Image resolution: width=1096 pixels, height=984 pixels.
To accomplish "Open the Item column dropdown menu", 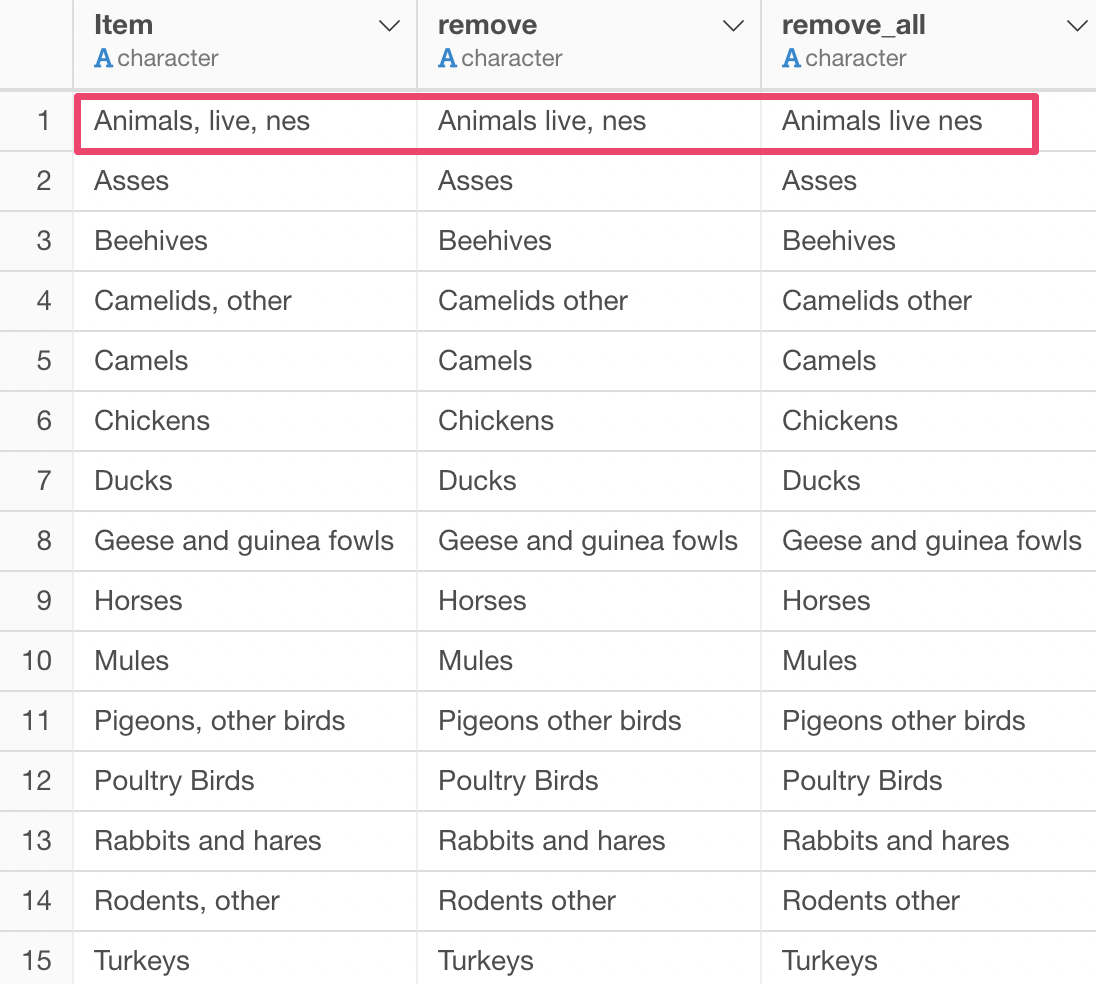I will (x=389, y=27).
